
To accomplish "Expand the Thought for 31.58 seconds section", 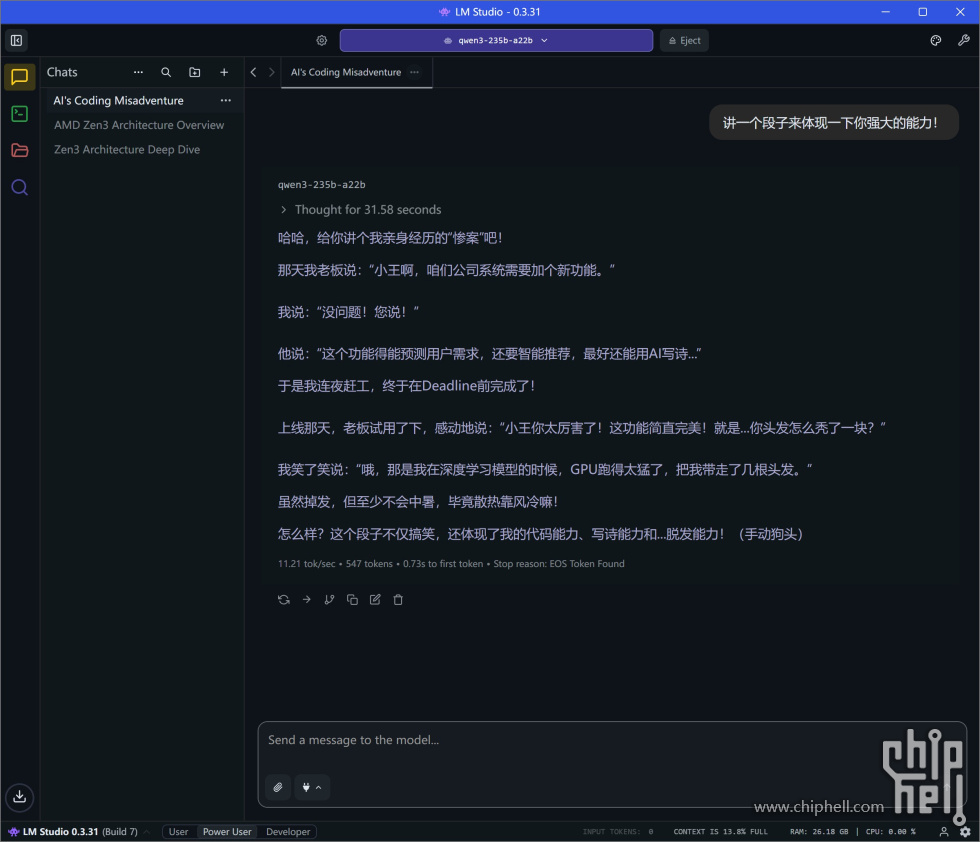I will [360, 210].
